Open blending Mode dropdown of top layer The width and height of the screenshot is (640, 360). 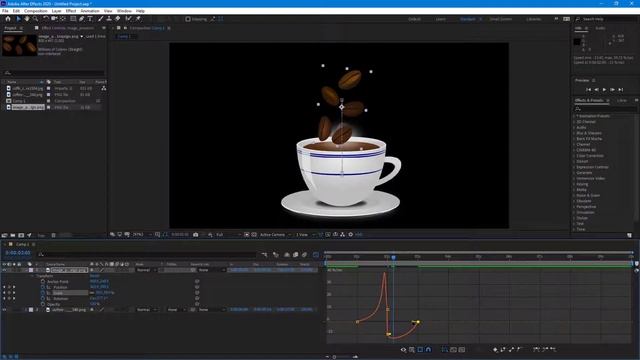pyautogui.click(x=146, y=270)
